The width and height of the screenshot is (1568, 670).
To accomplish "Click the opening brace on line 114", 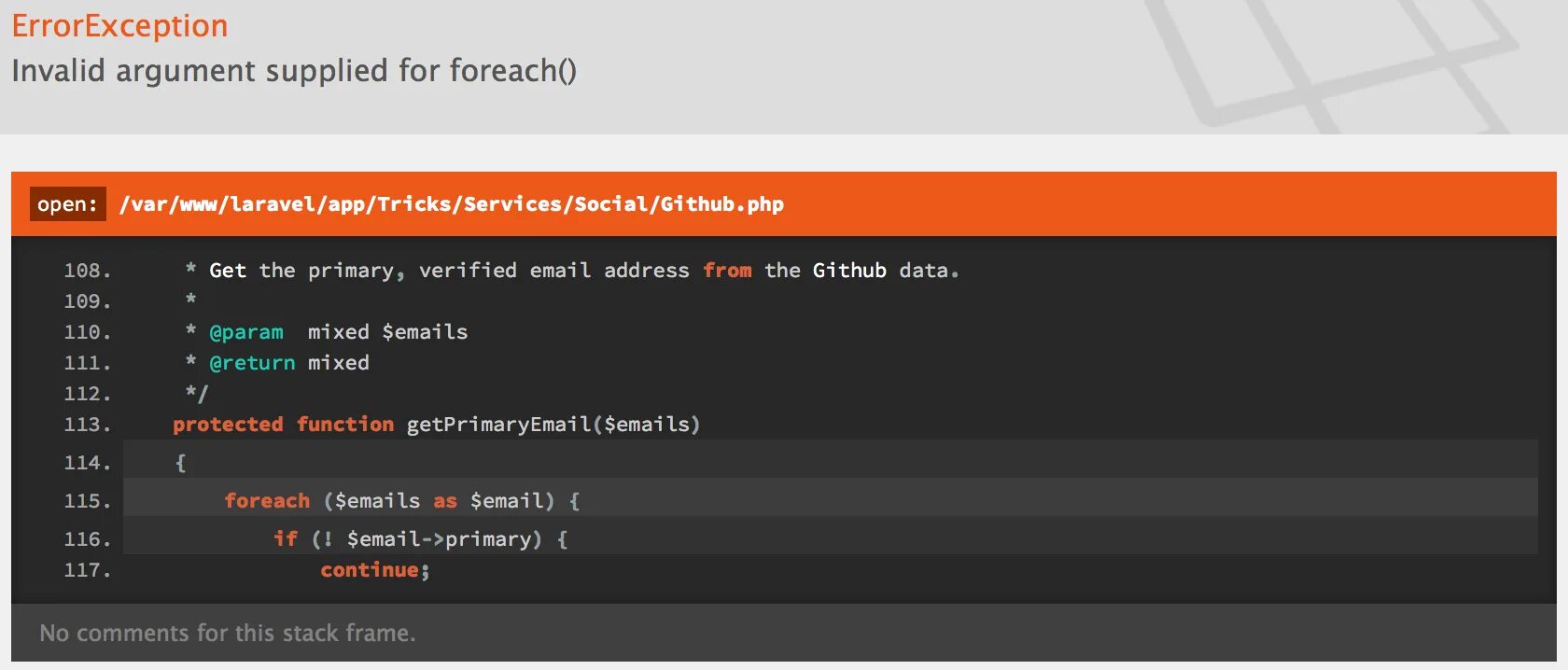I will pos(180,463).
